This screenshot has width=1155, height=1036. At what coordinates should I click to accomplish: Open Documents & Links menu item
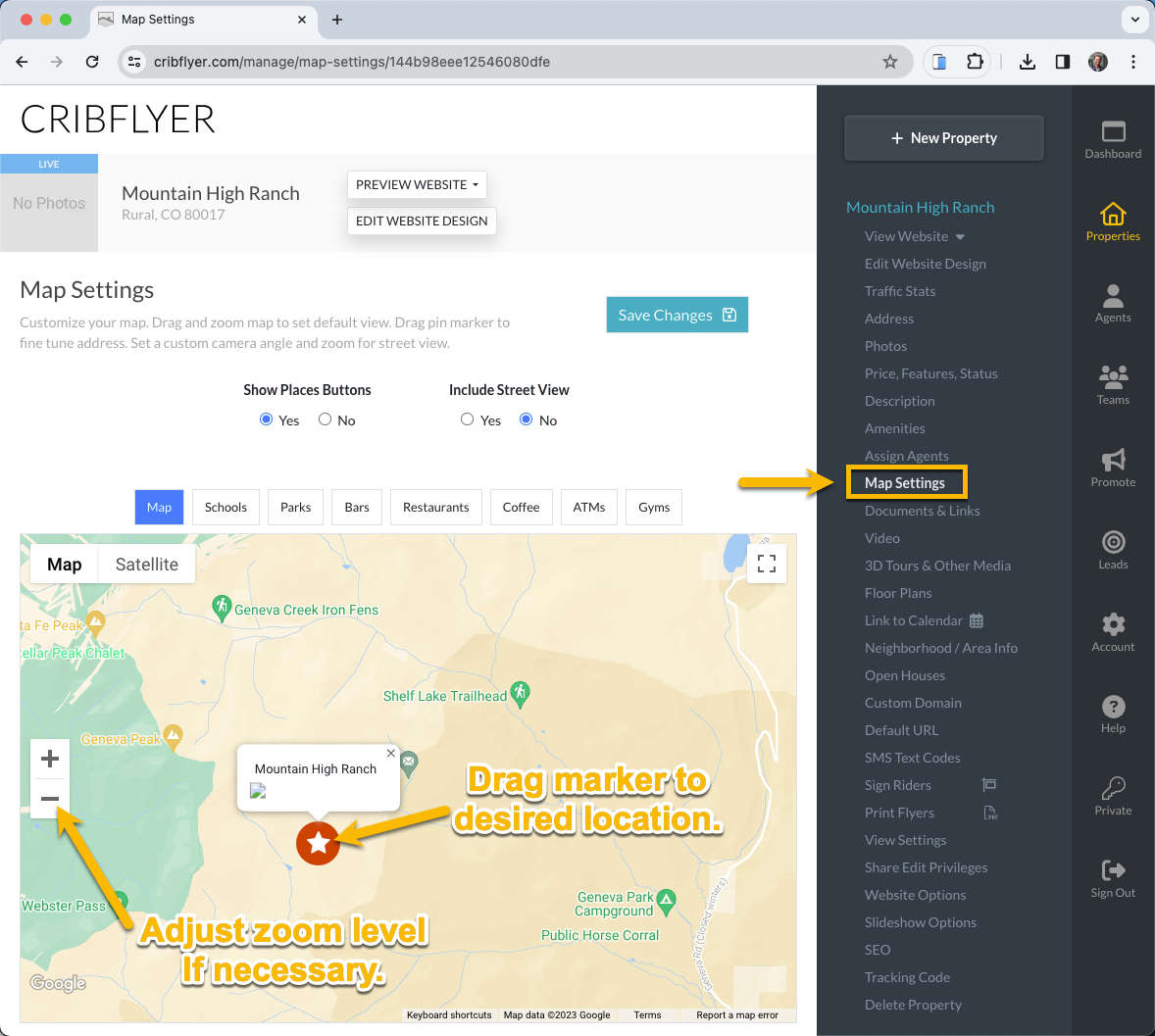click(922, 511)
